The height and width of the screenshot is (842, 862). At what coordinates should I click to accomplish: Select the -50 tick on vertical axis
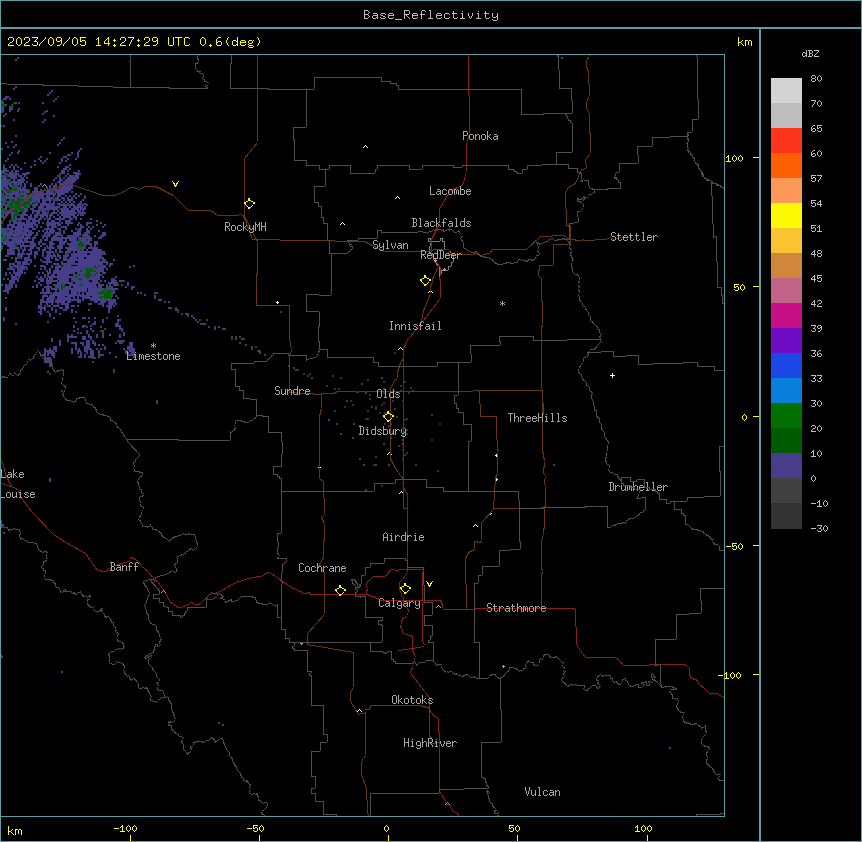734,546
